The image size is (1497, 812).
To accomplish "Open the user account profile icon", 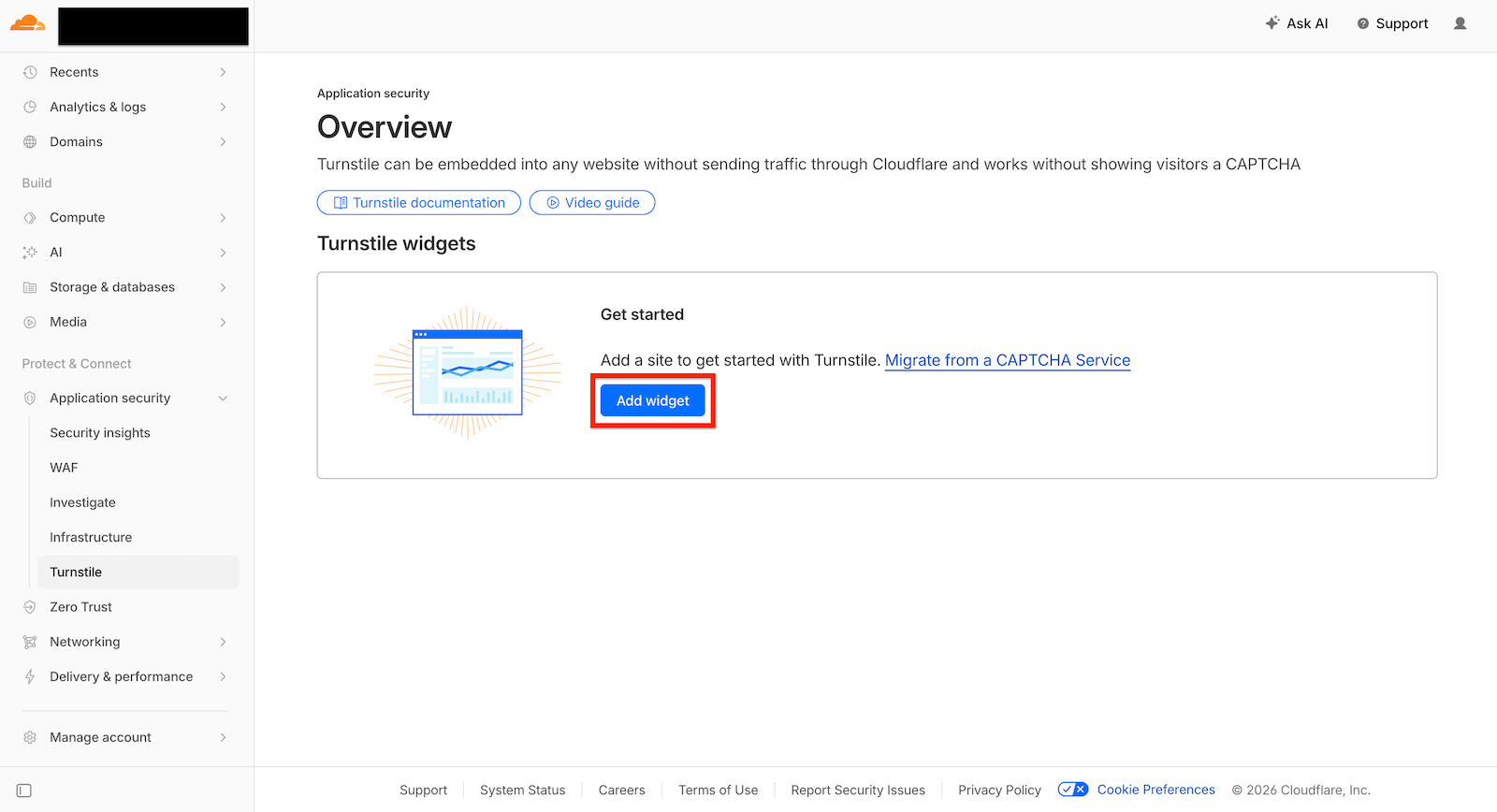I will [1460, 23].
